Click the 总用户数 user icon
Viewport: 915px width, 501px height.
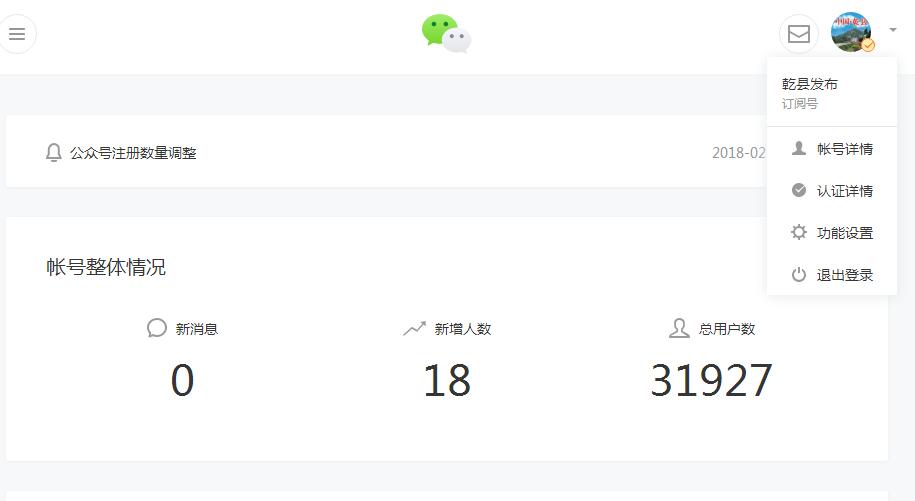pyautogui.click(x=679, y=328)
